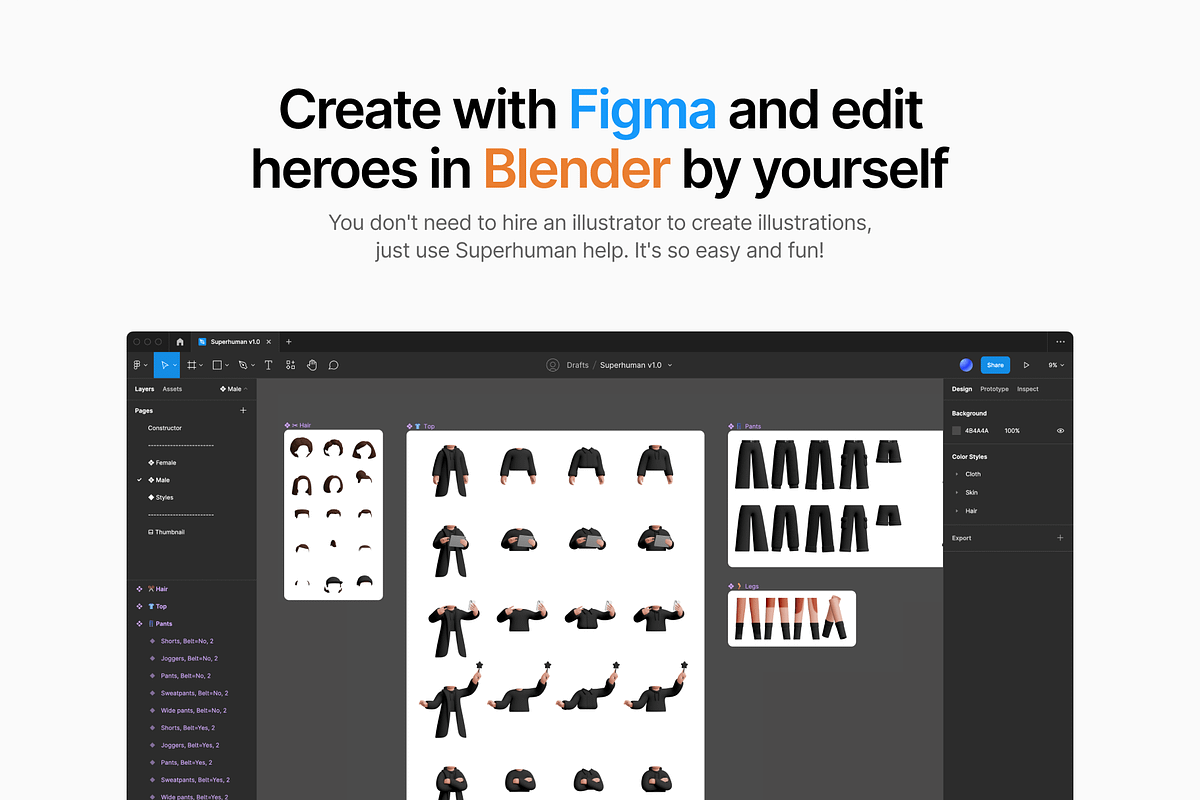The height and width of the screenshot is (800, 1200).
Task: Expand the Hair color styles group
Action: 957,511
